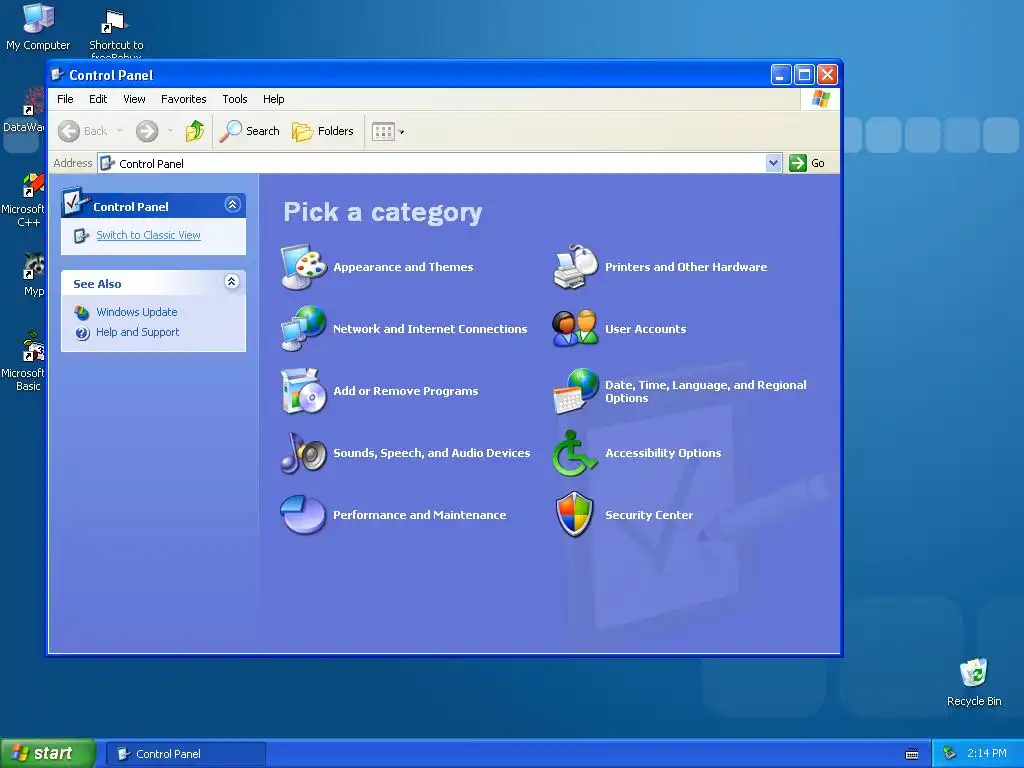
Task: Select the My Computer desktop icon
Action: point(38,26)
